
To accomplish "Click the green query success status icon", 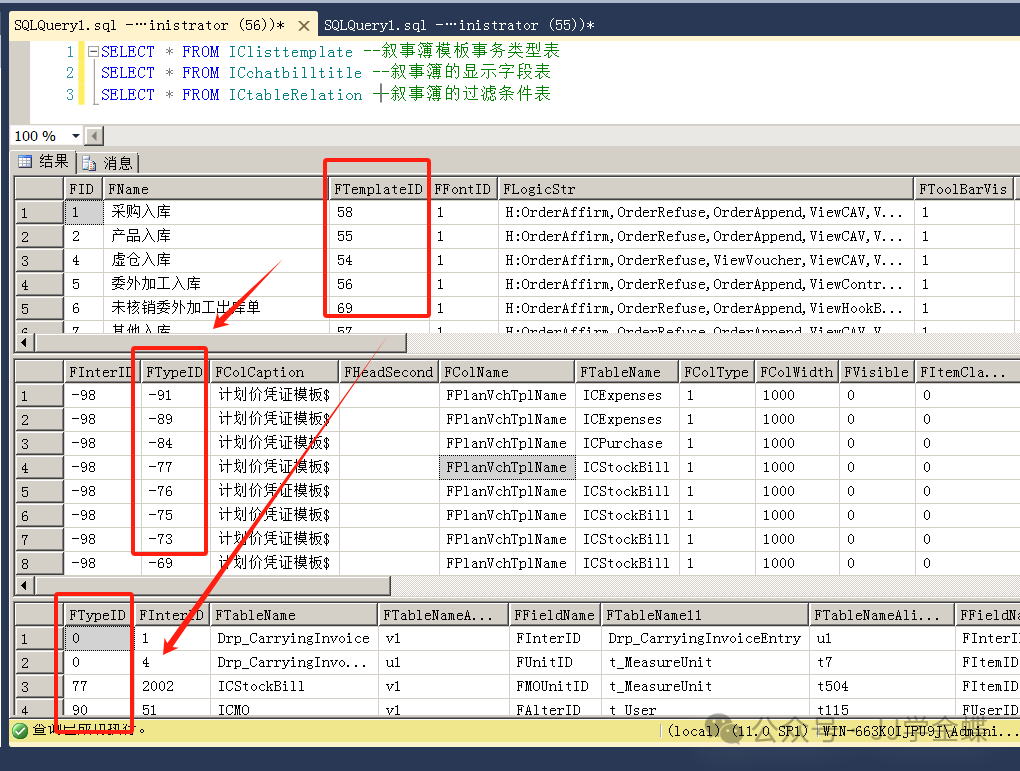I will tap(19, 730).
